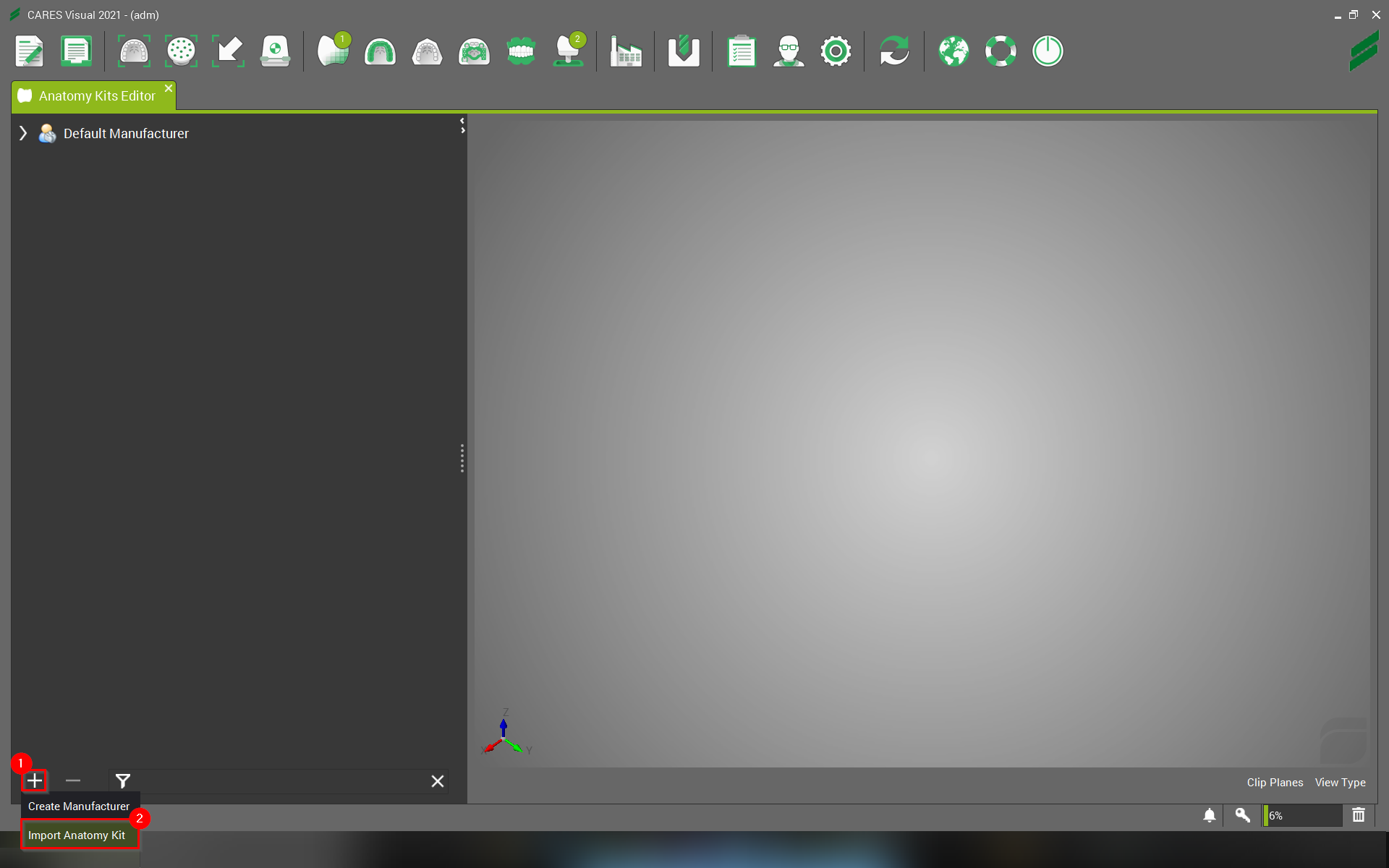Screen dimensions: 1389x868
Task: Click the filter funnel icon
Action: click(123, 781)
